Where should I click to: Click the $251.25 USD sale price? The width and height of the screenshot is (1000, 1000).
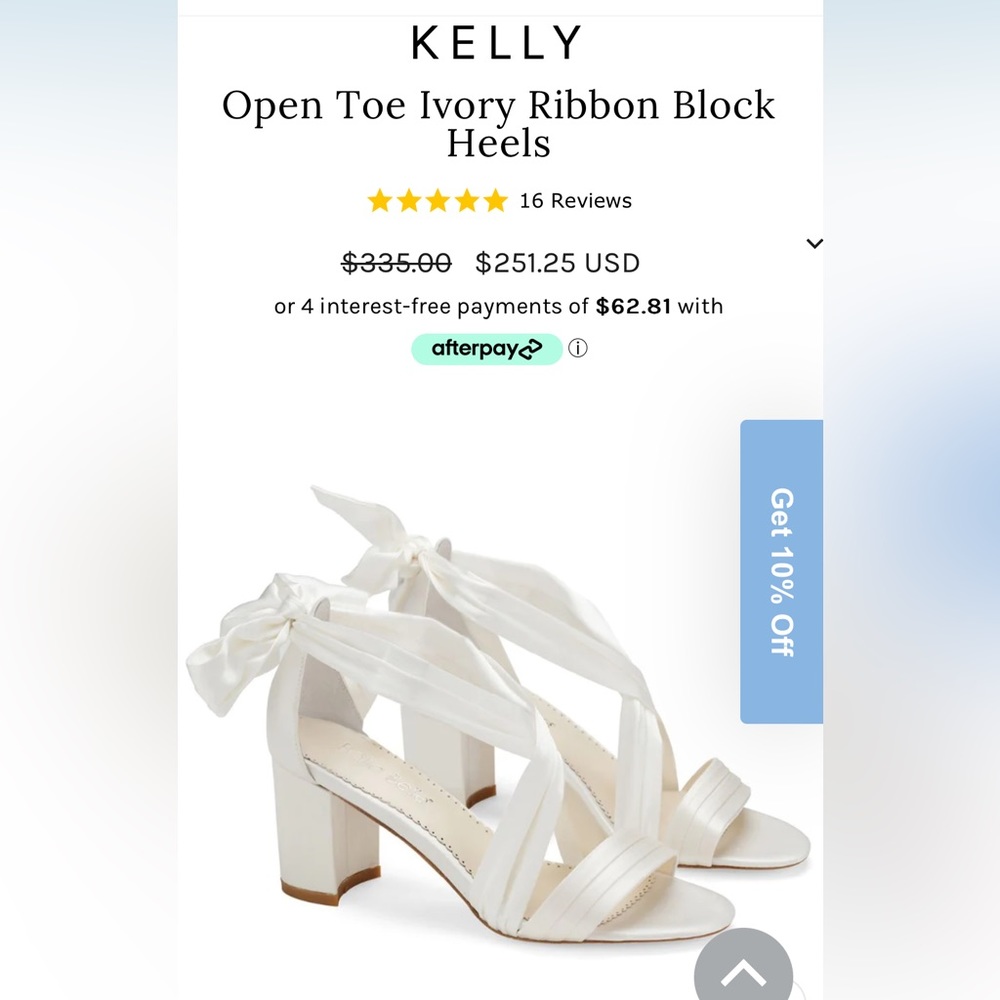click(557, 263)
